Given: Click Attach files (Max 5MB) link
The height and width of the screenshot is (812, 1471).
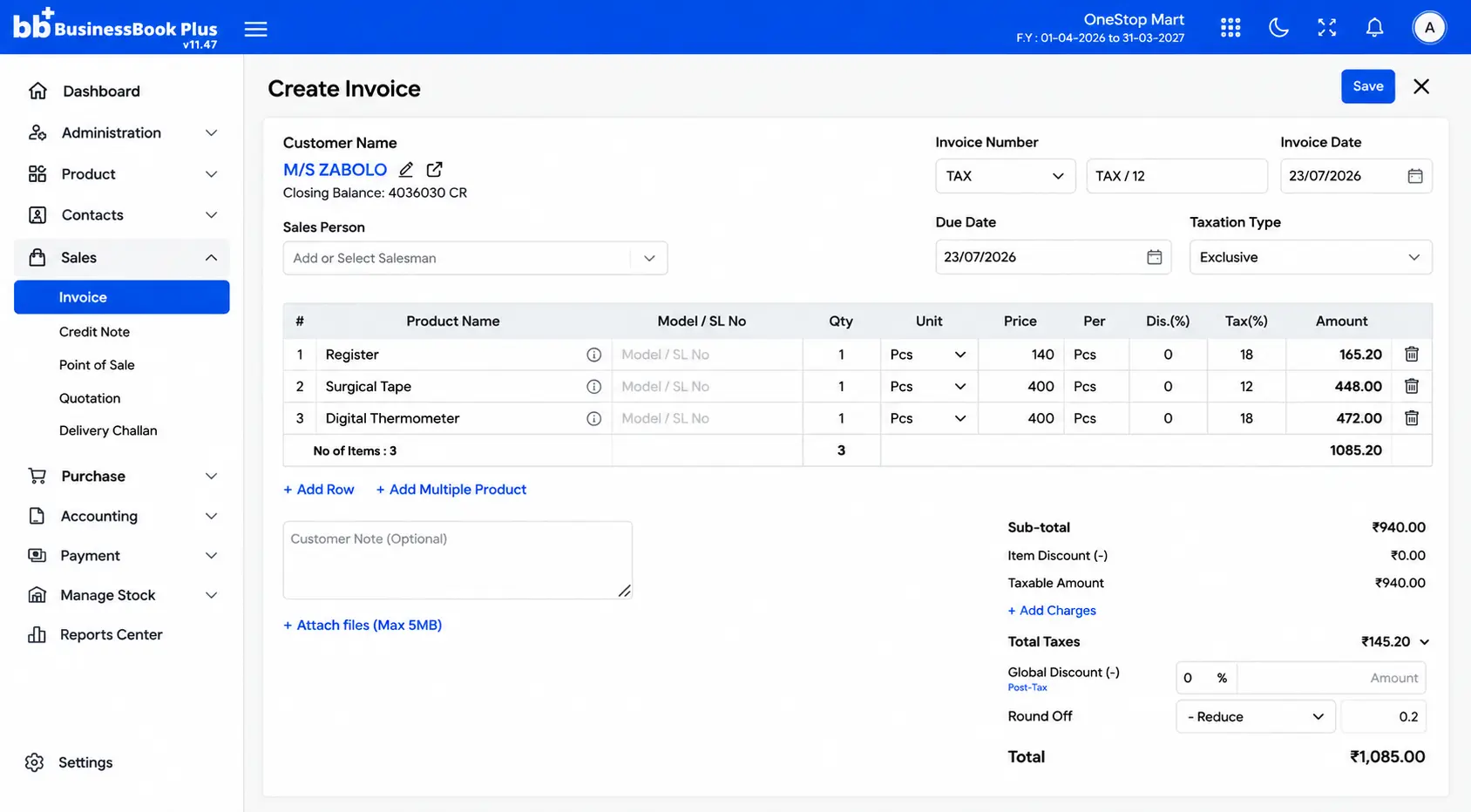Looking at the screenshot, I should (x=363, y=625).
